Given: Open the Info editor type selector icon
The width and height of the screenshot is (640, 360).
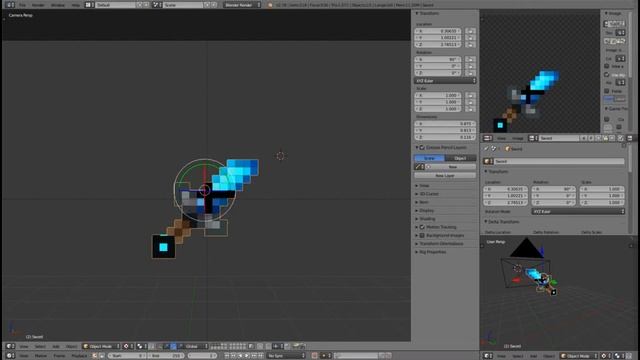Looking at the screenshot, I should (10, 5).
